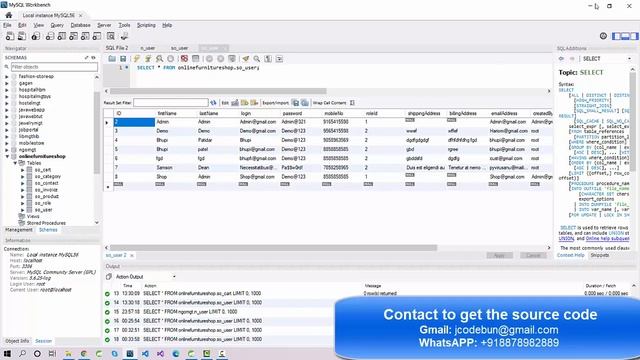Expand the hospitalmgtsys schema
640x360 pixels.
click(x=7, y=96)
